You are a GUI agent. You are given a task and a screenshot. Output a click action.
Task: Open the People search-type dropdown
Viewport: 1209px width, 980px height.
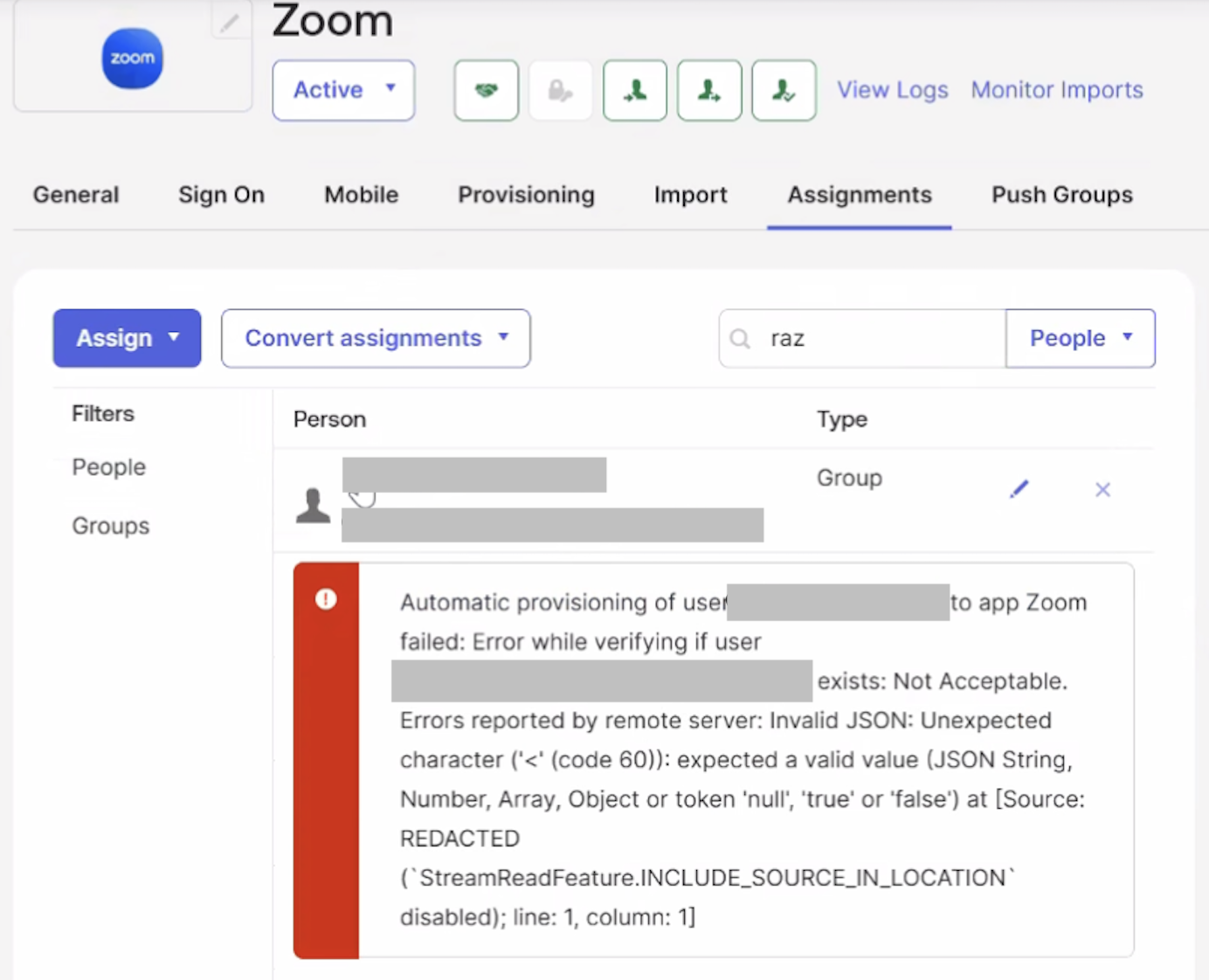pos(1081,338)
